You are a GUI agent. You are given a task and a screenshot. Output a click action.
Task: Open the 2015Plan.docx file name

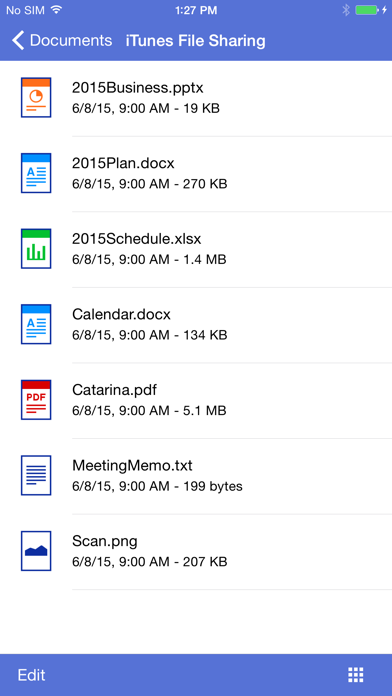123,163
